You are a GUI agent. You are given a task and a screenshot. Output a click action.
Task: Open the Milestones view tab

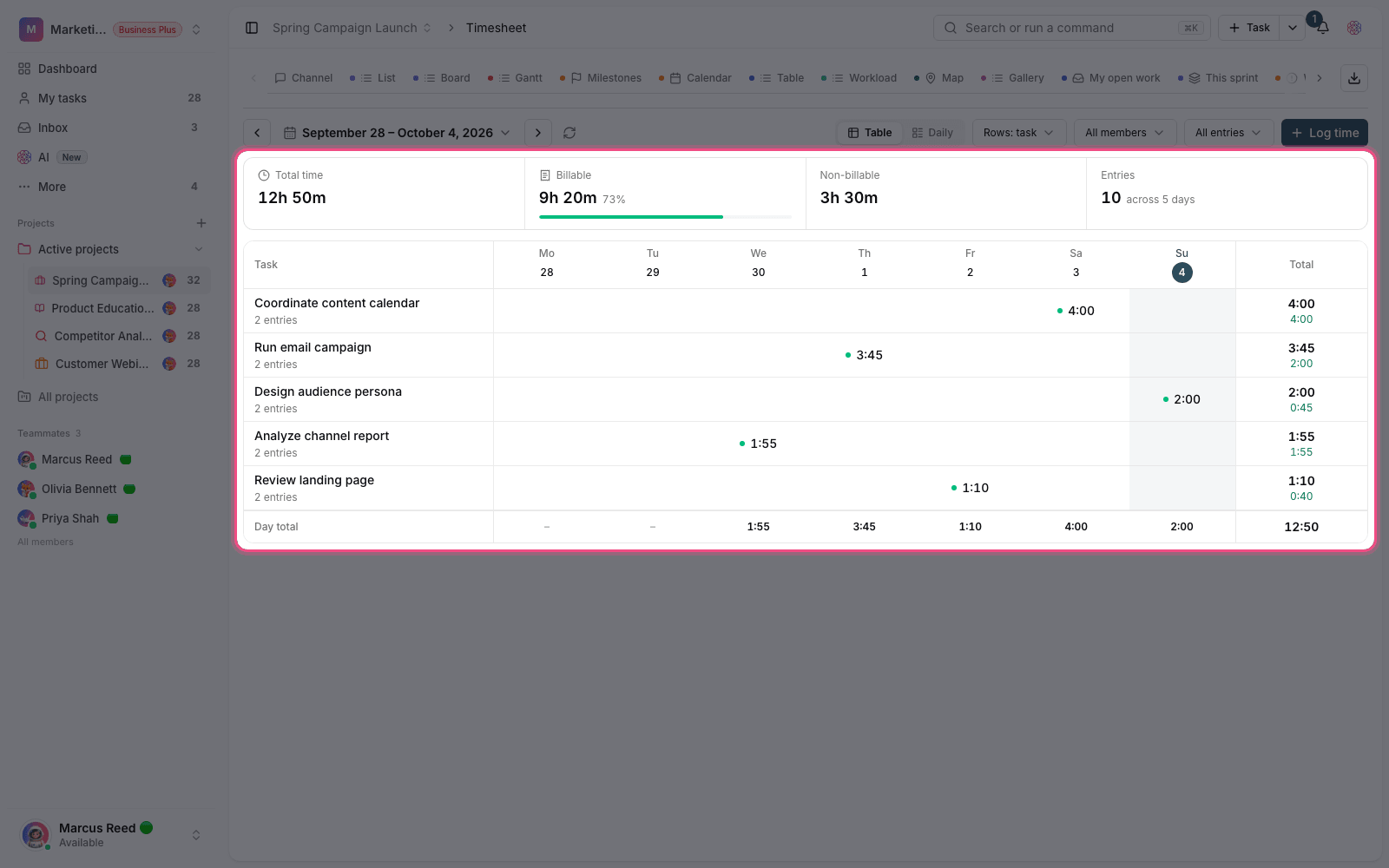[601, 78]
